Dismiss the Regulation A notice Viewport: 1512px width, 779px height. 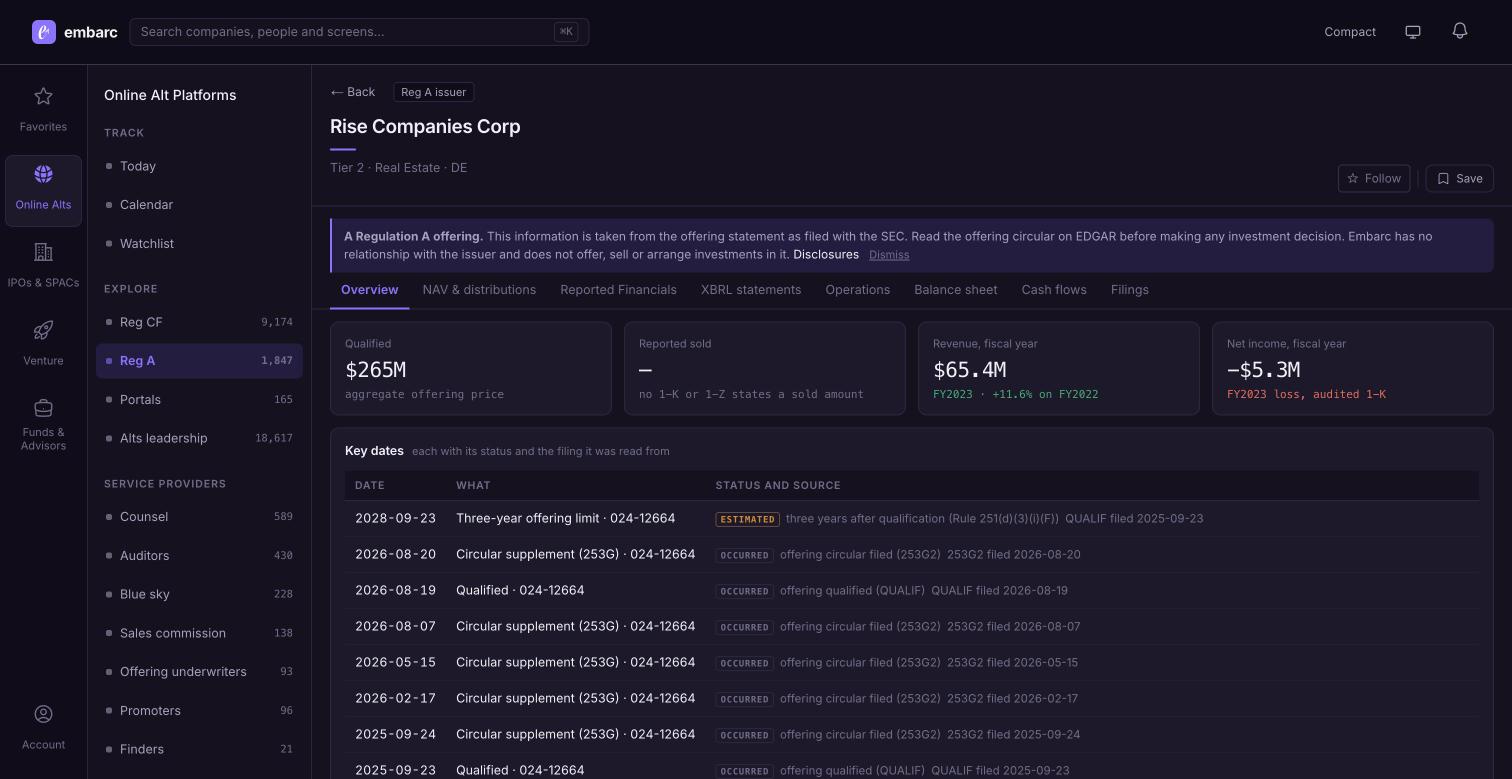pos(889,255)
